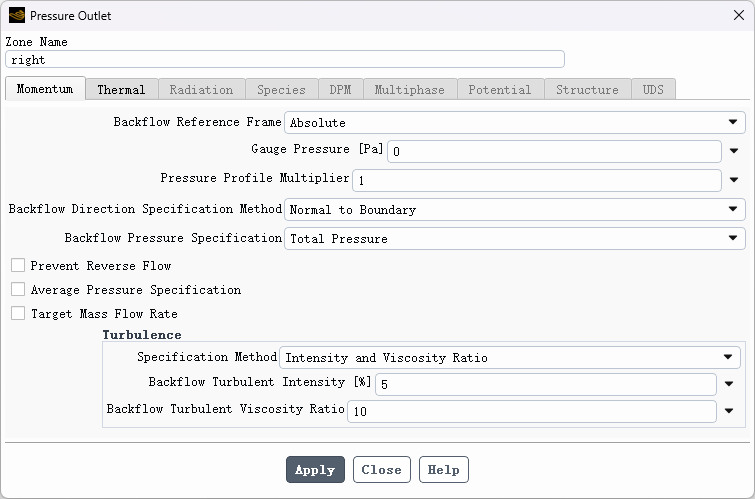
Task: Click the Help button
Action: 443,470
